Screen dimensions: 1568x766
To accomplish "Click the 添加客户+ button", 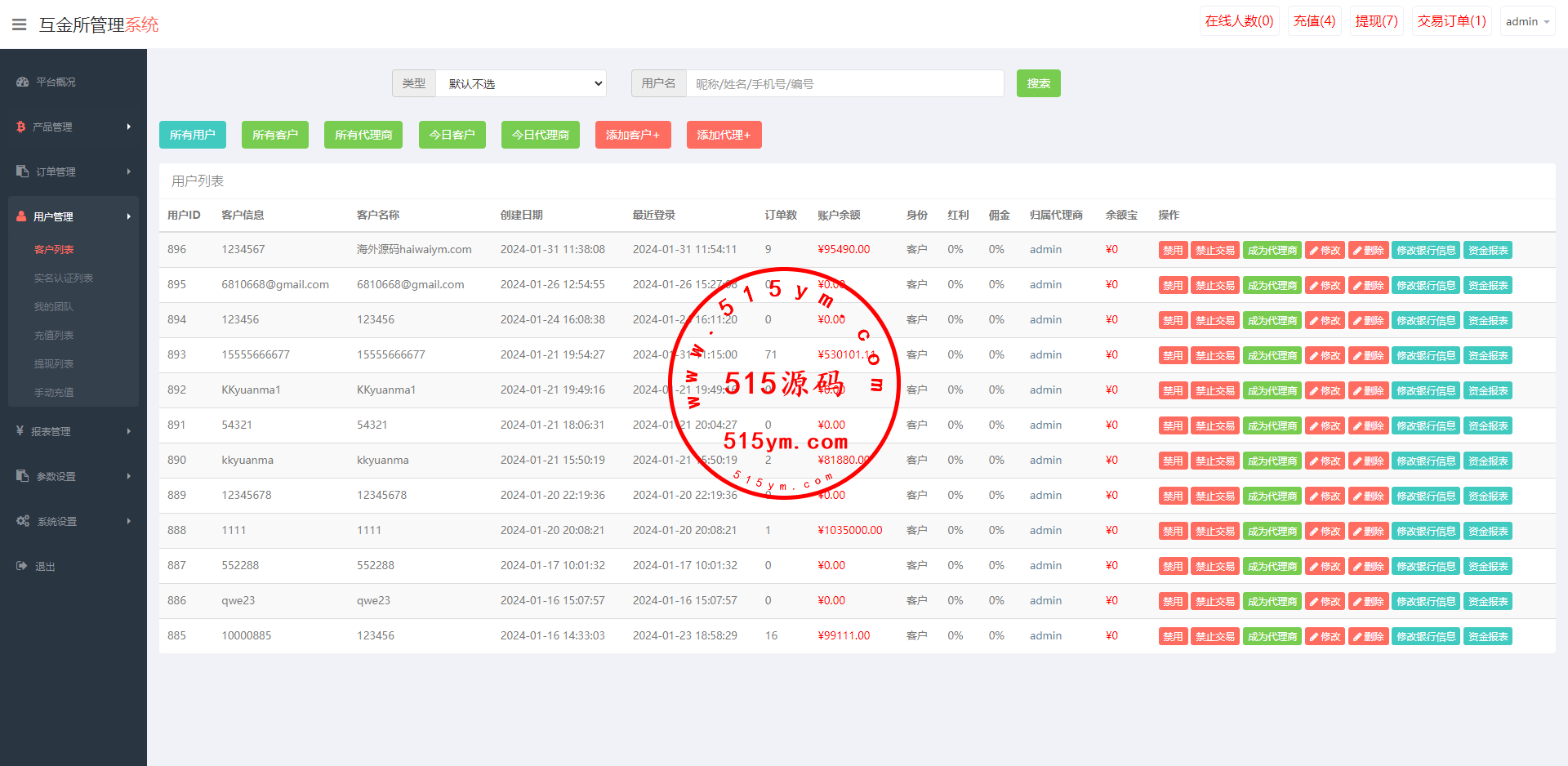I will (633, 135).
